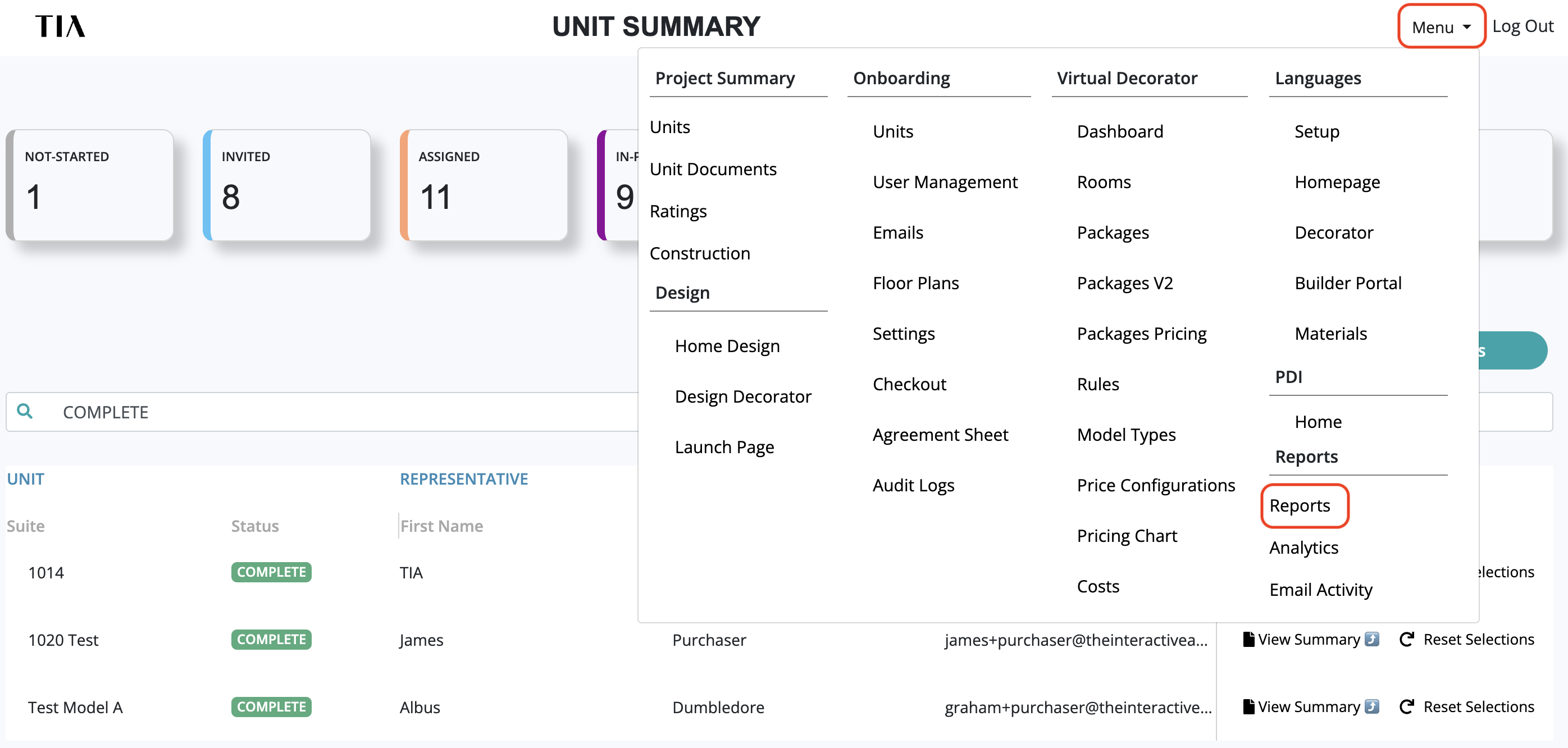Open Packages menu item

click(1113, 232)
